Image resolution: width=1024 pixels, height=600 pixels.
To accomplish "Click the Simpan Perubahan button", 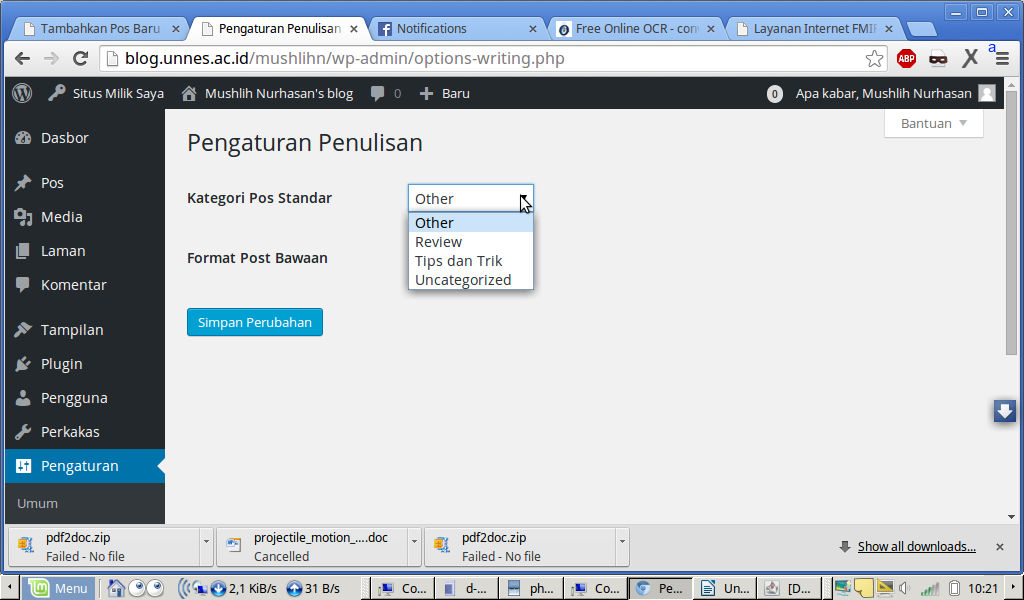I will pyautogui.click(x=255, y=322).
